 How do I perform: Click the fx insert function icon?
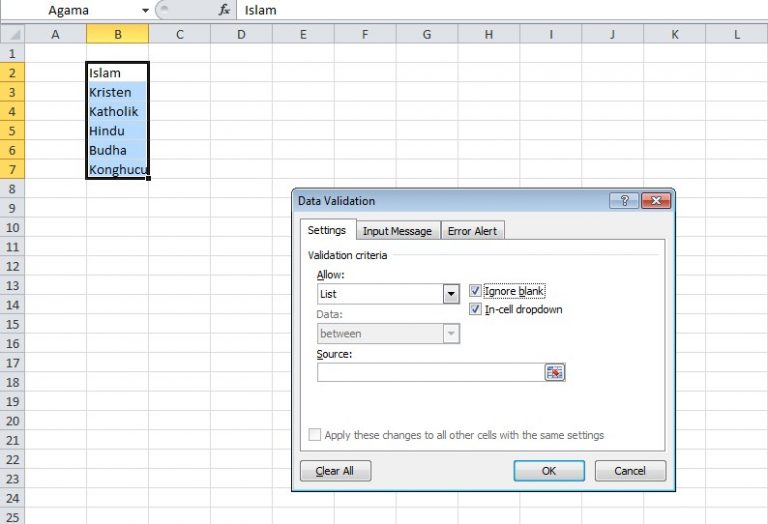[x=224, y=10]
